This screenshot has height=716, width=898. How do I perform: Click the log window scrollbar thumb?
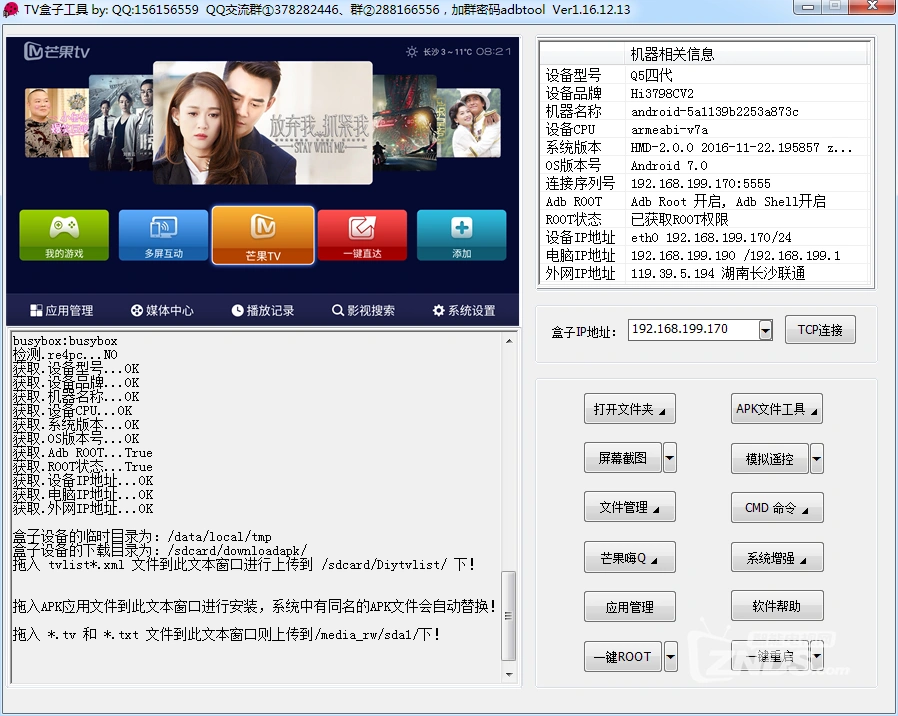tap(509, 616)
